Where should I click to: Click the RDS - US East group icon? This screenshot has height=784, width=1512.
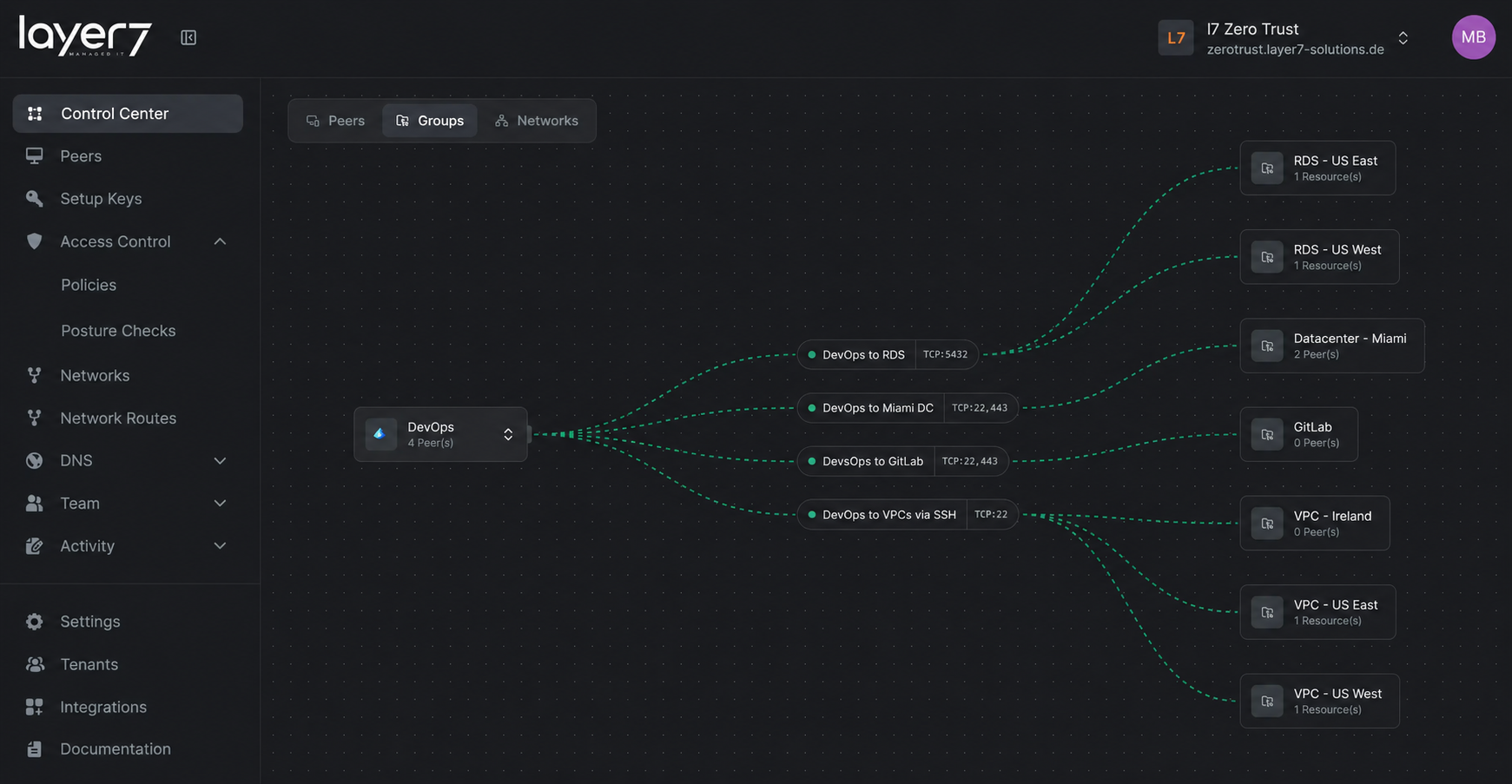click(1267, 168)
